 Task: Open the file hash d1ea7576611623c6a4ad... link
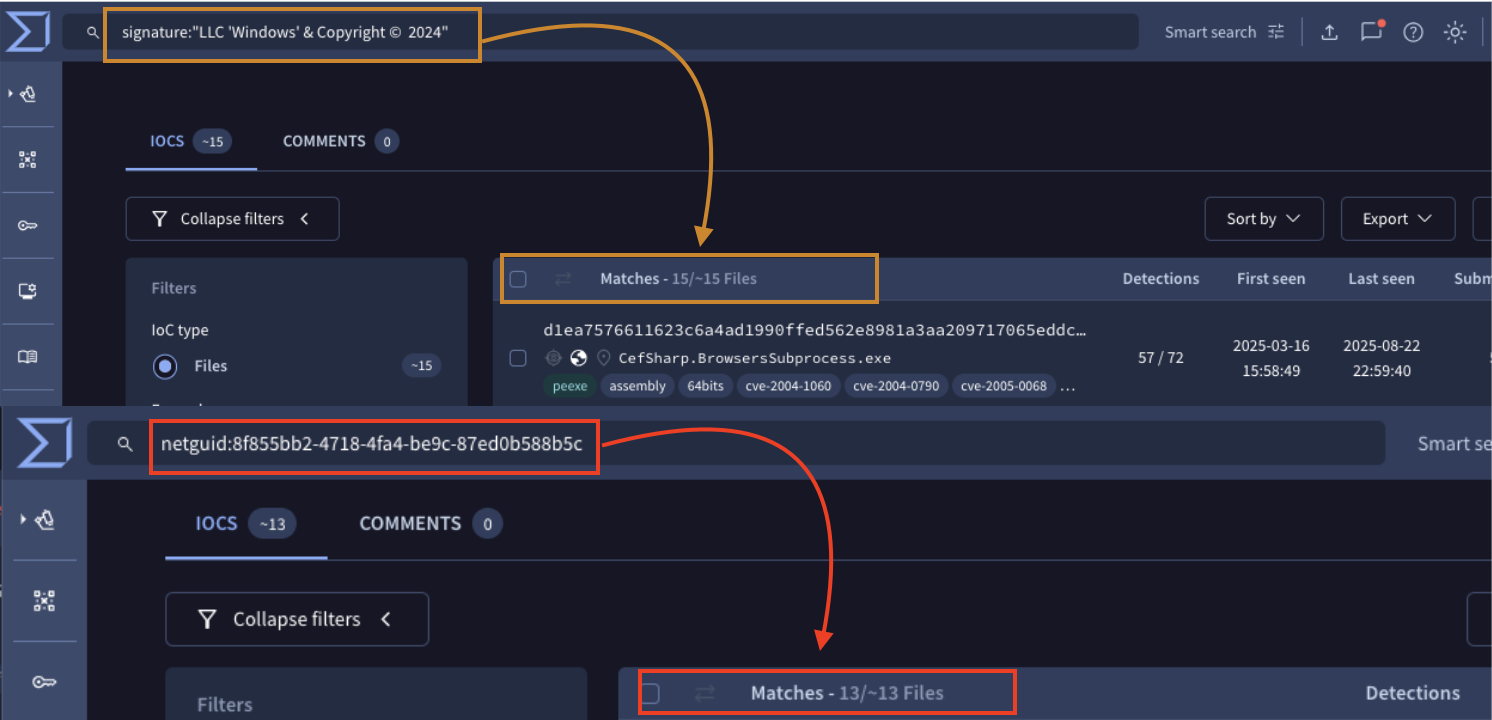pos(815,330)
